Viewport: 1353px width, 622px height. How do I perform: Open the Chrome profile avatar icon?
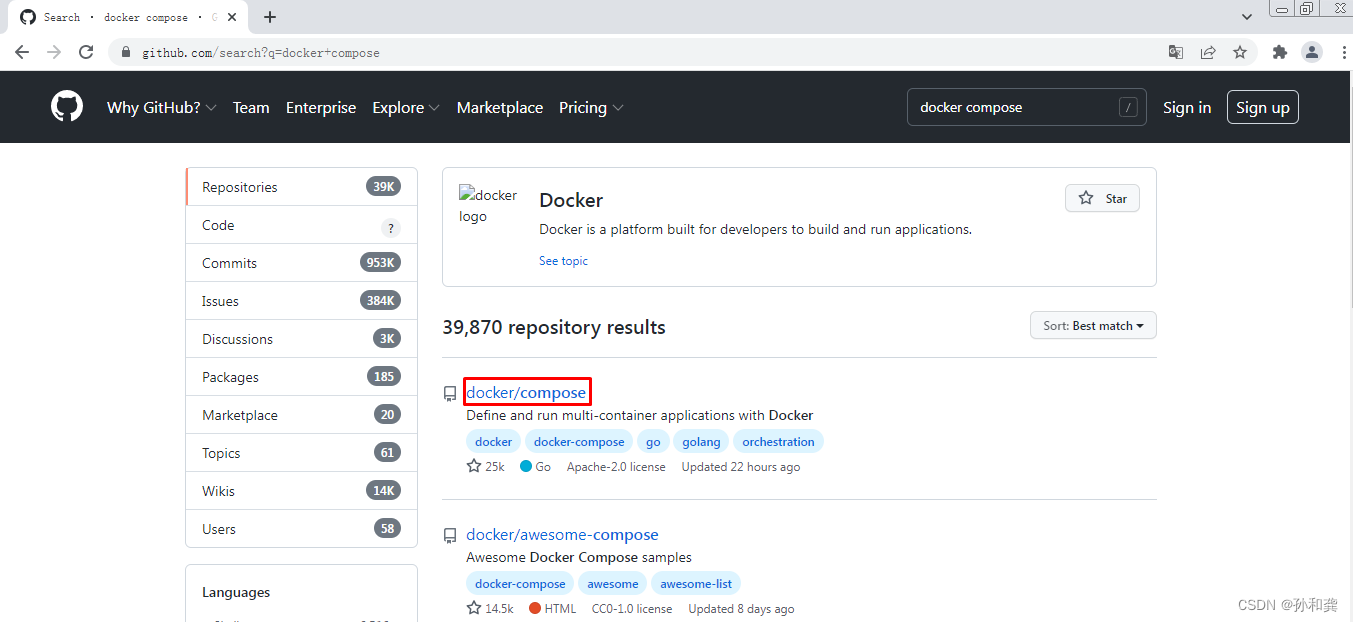tap(1312, 52)
